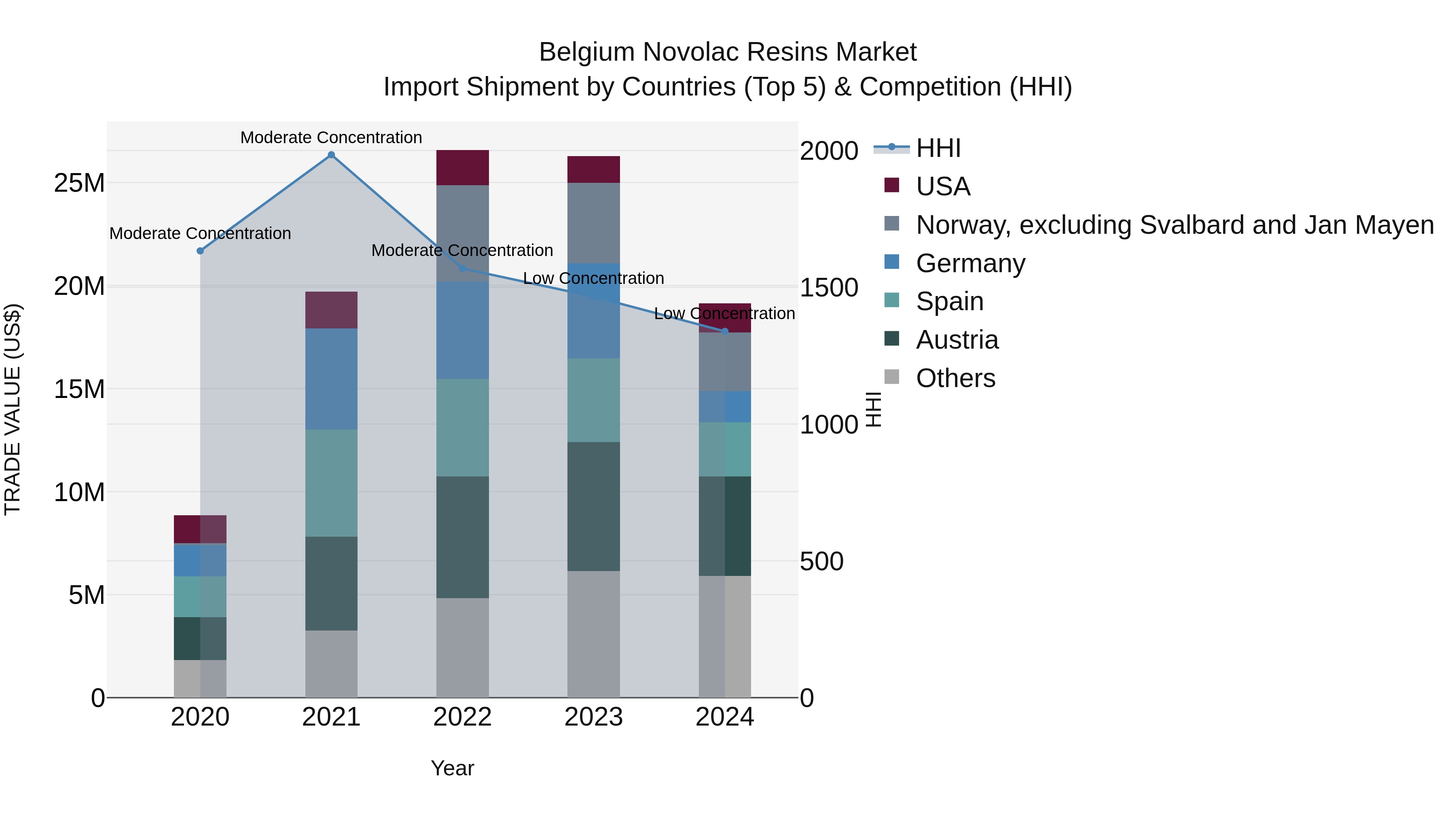Click the HHI data point for 2020

(200, 251)
